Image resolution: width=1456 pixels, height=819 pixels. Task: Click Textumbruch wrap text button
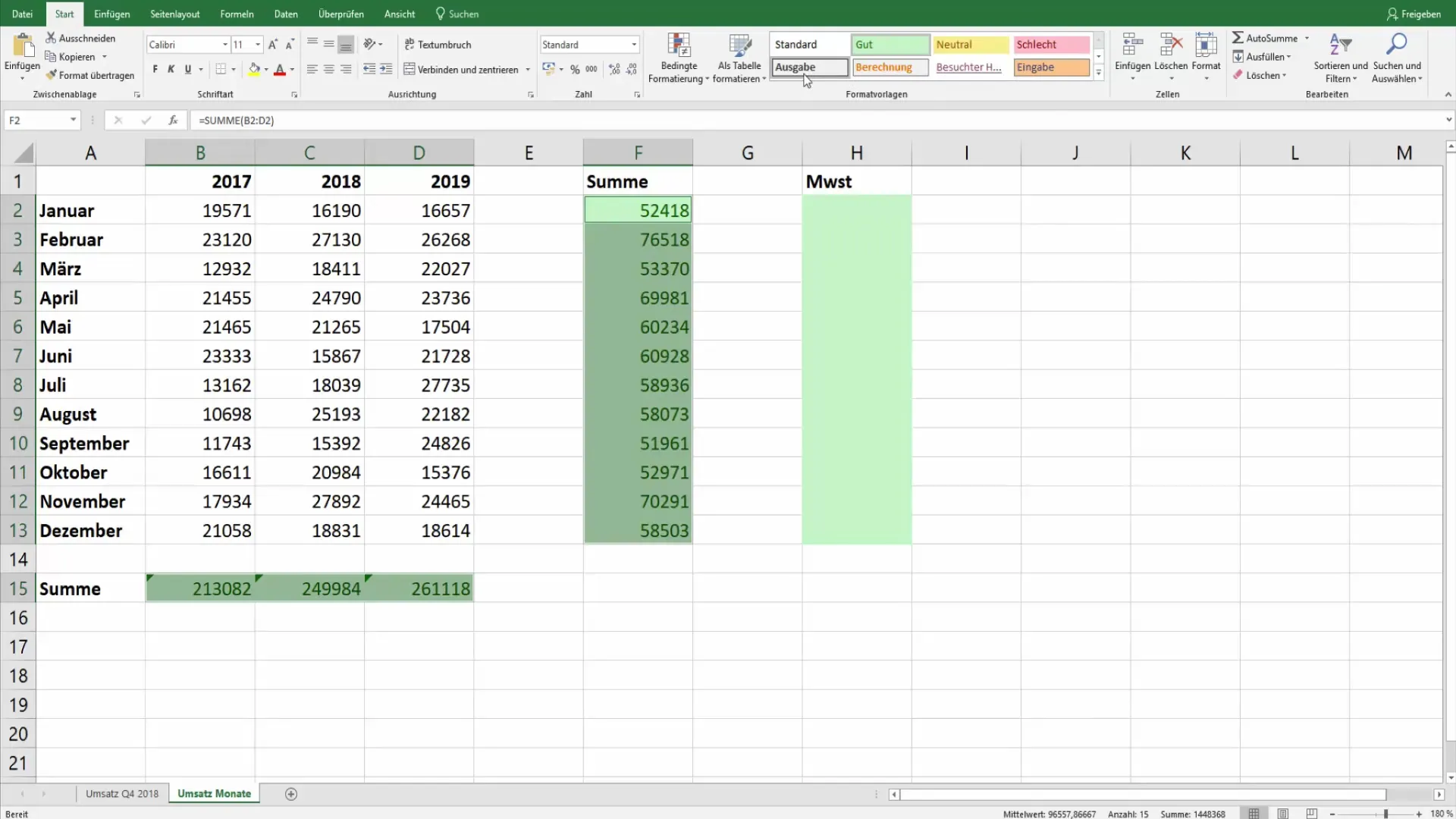point(438,45)
